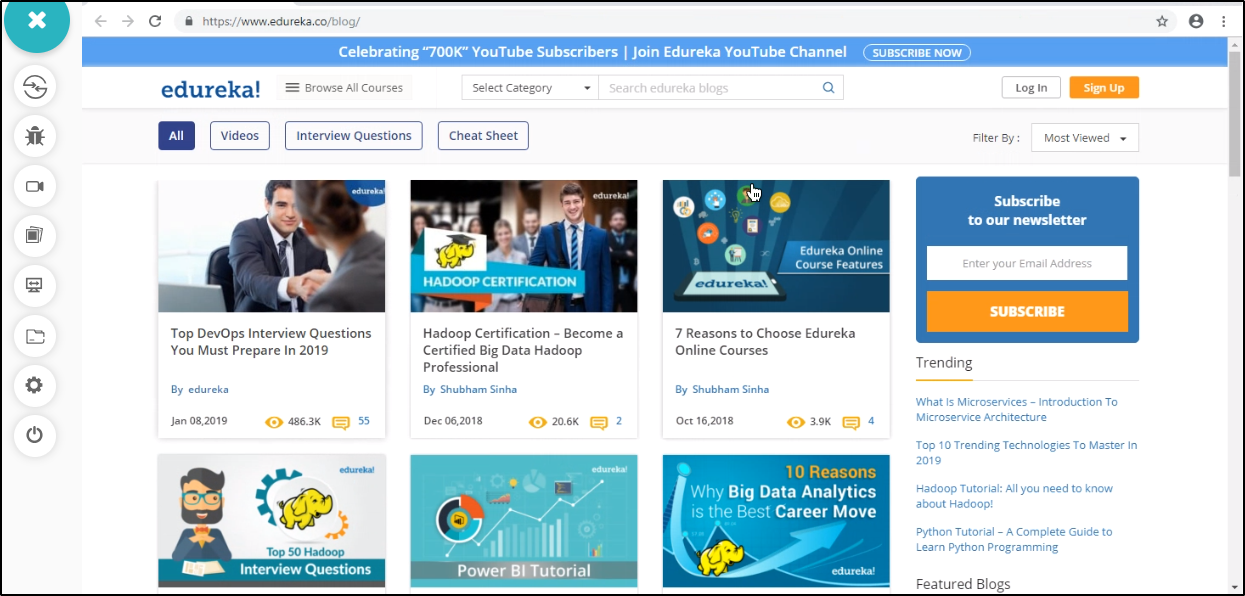Close the sidebar with the X circle

pyautogui.click(x=37, y=20)
